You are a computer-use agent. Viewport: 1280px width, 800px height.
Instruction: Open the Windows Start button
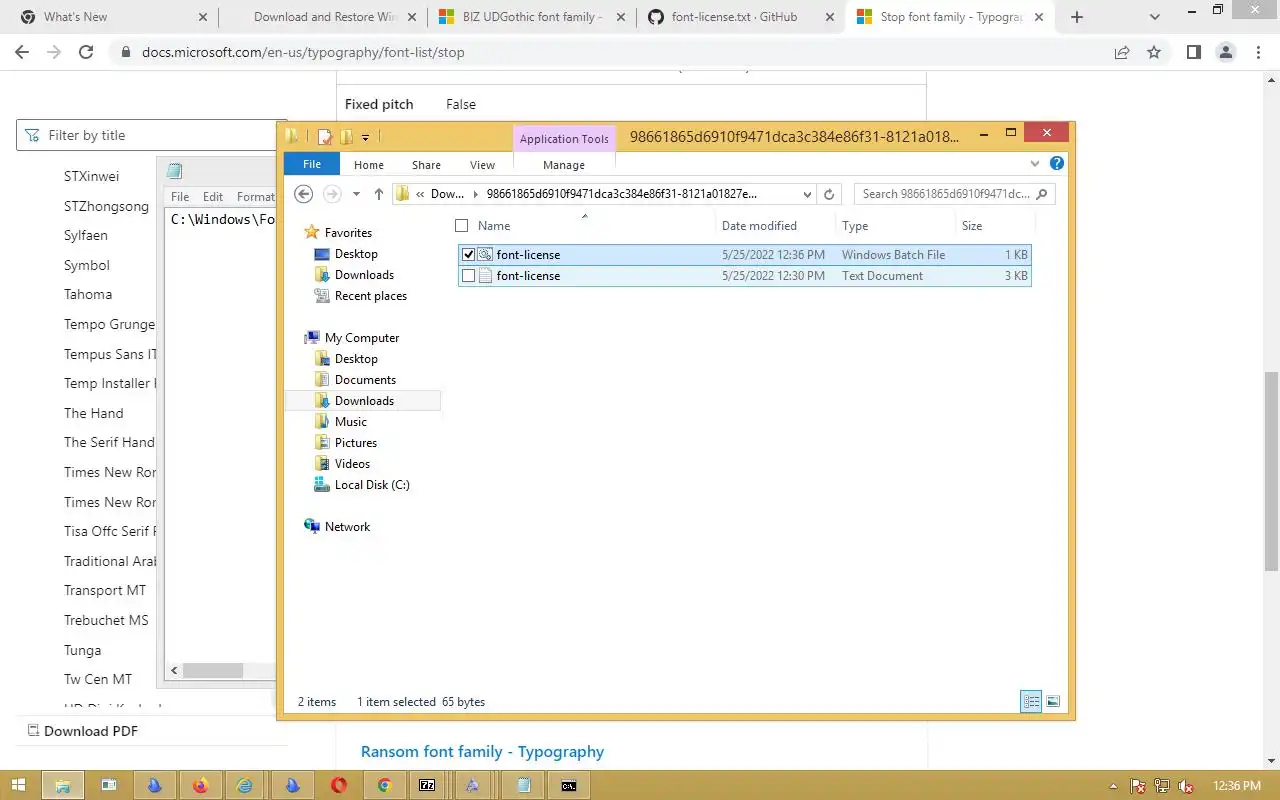pos(19,786)
